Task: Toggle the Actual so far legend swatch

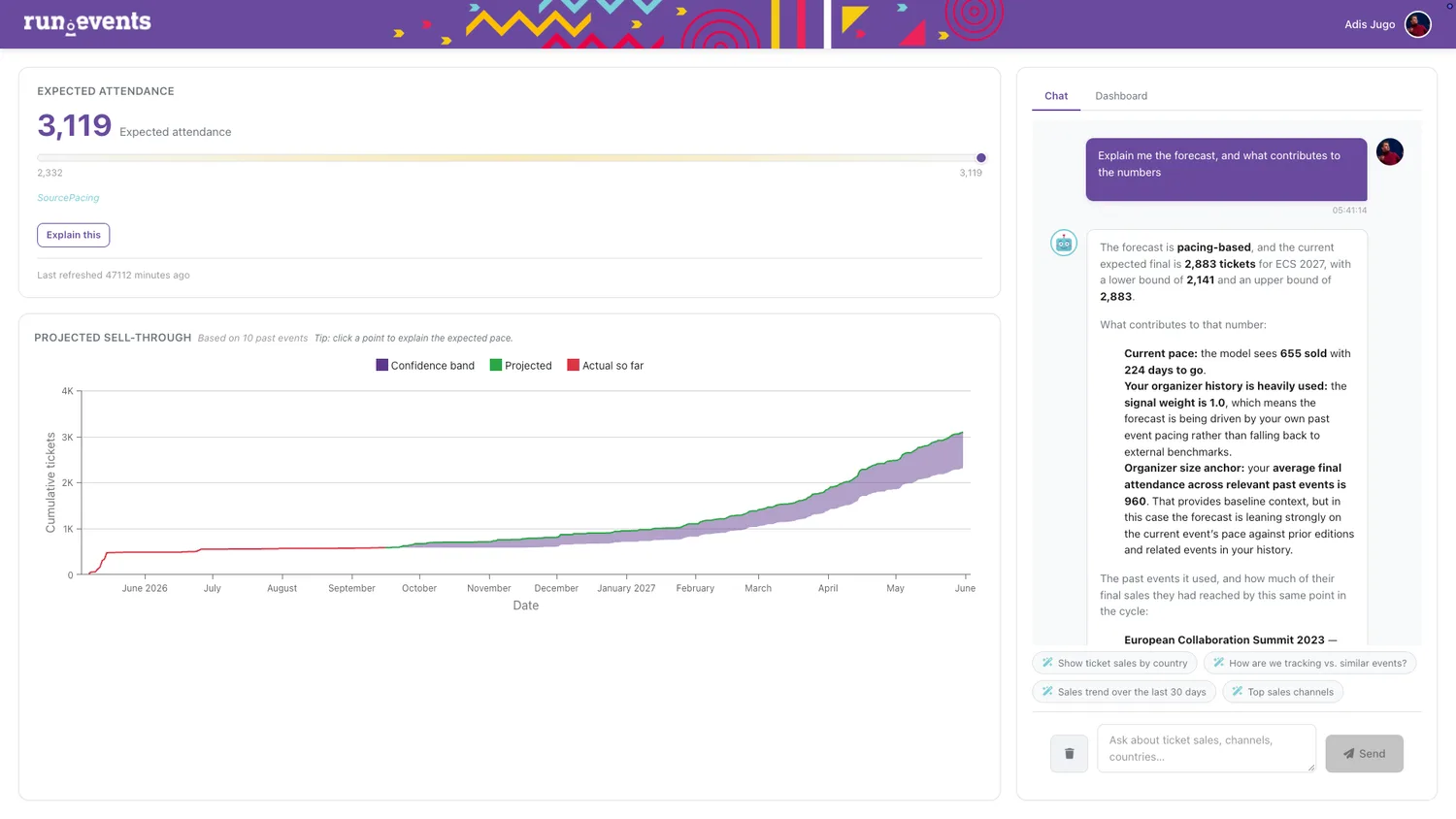Action: tap(573, 365)
